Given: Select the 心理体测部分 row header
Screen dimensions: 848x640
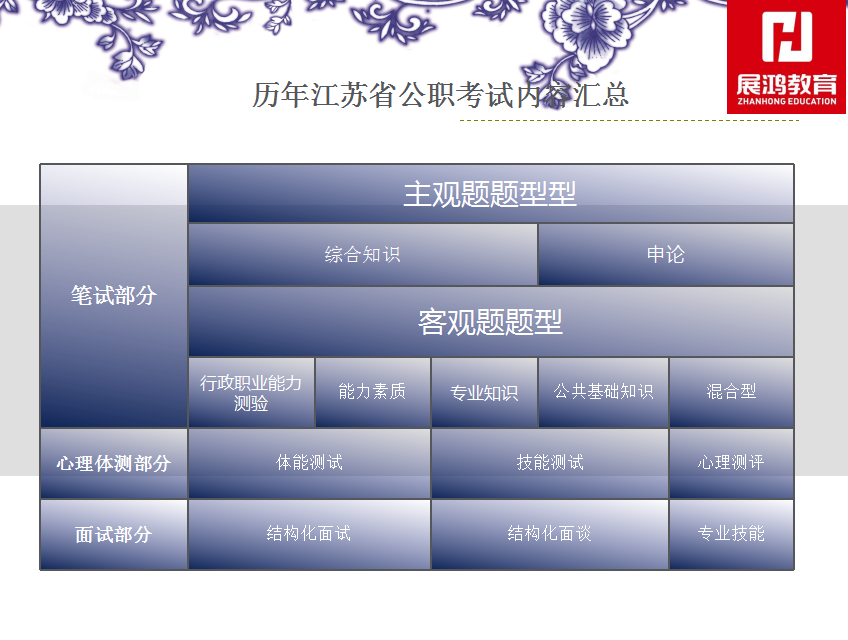Looking at the screenshot, I should (114, 464).
